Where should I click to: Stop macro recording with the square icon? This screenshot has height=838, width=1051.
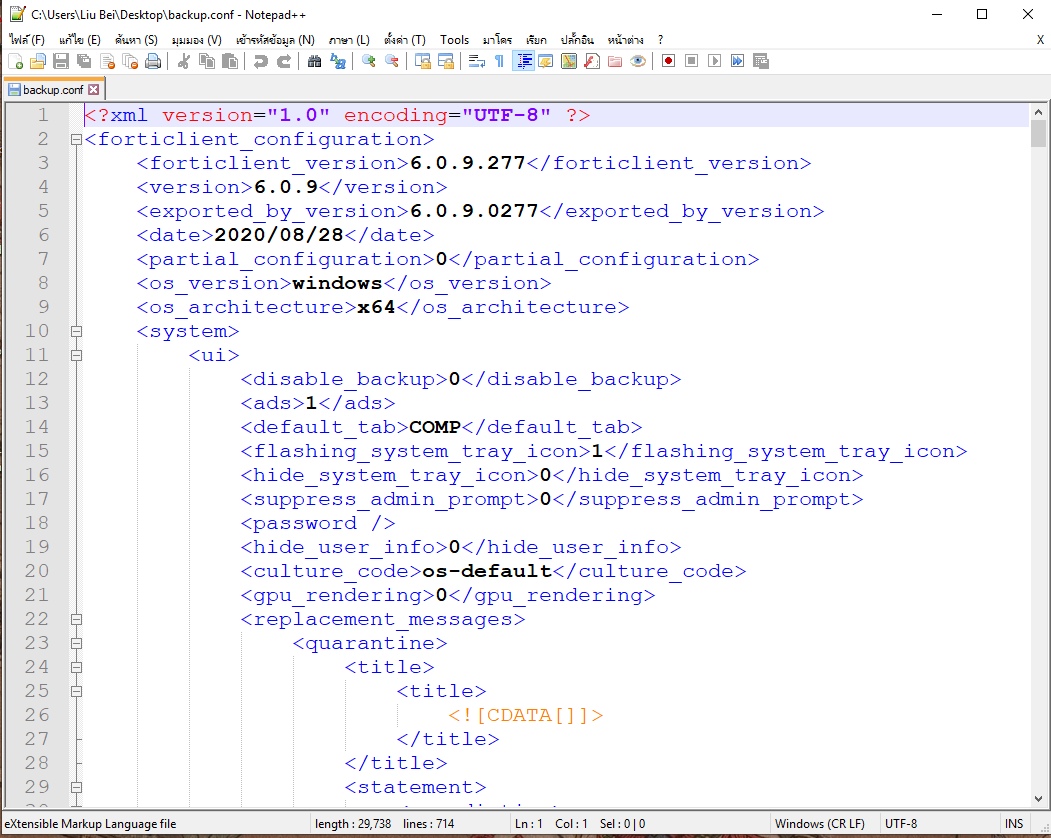click(692, 62)
